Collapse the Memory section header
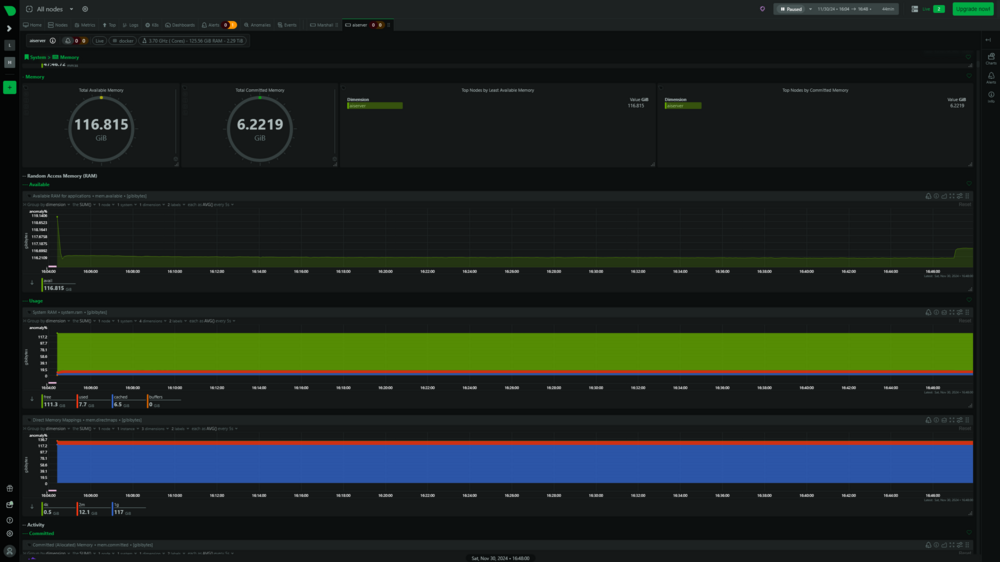 tap(34, 77)
